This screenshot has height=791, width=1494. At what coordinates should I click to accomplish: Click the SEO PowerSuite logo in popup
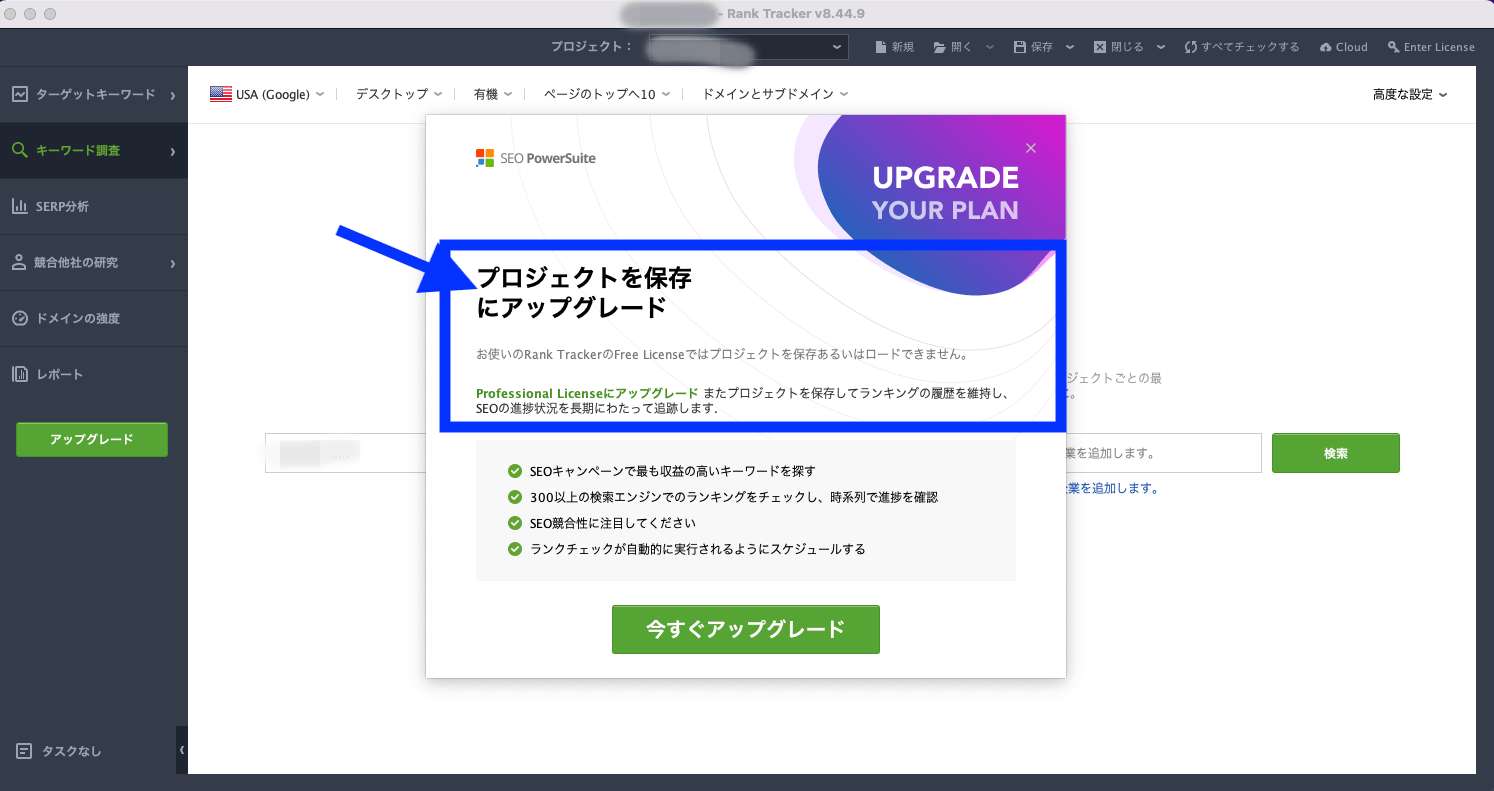[536, 158]
